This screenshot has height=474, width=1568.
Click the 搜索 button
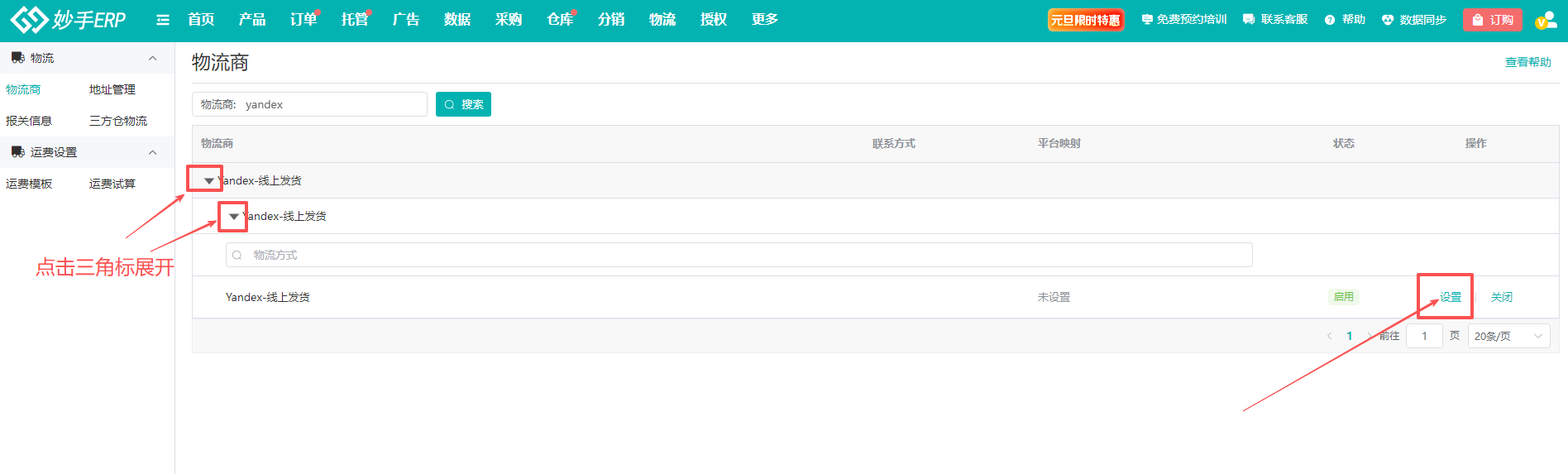pos(463,104)
